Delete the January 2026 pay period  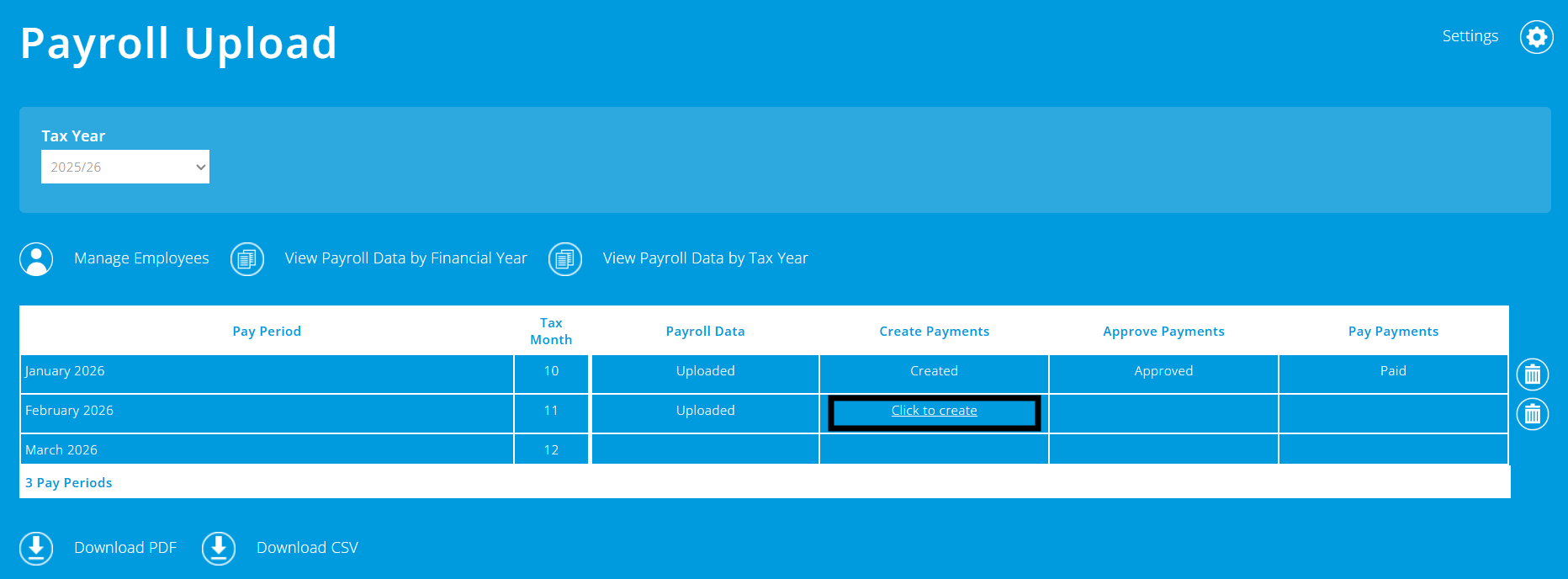coord(1533,374)
